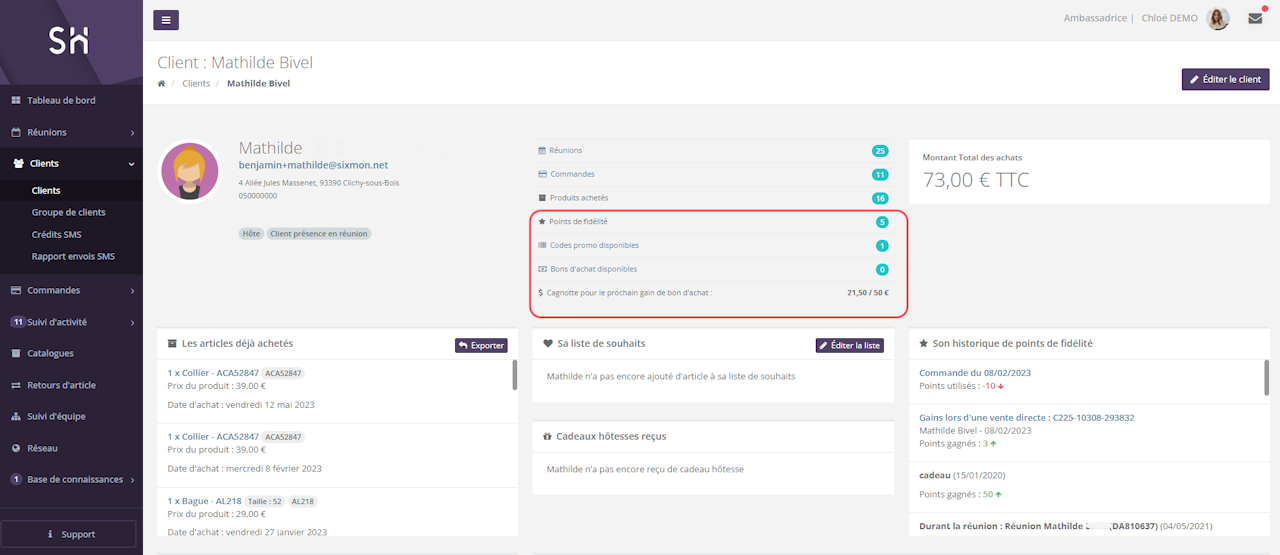Click the hamburger menu toggle button

pos(166,19)
